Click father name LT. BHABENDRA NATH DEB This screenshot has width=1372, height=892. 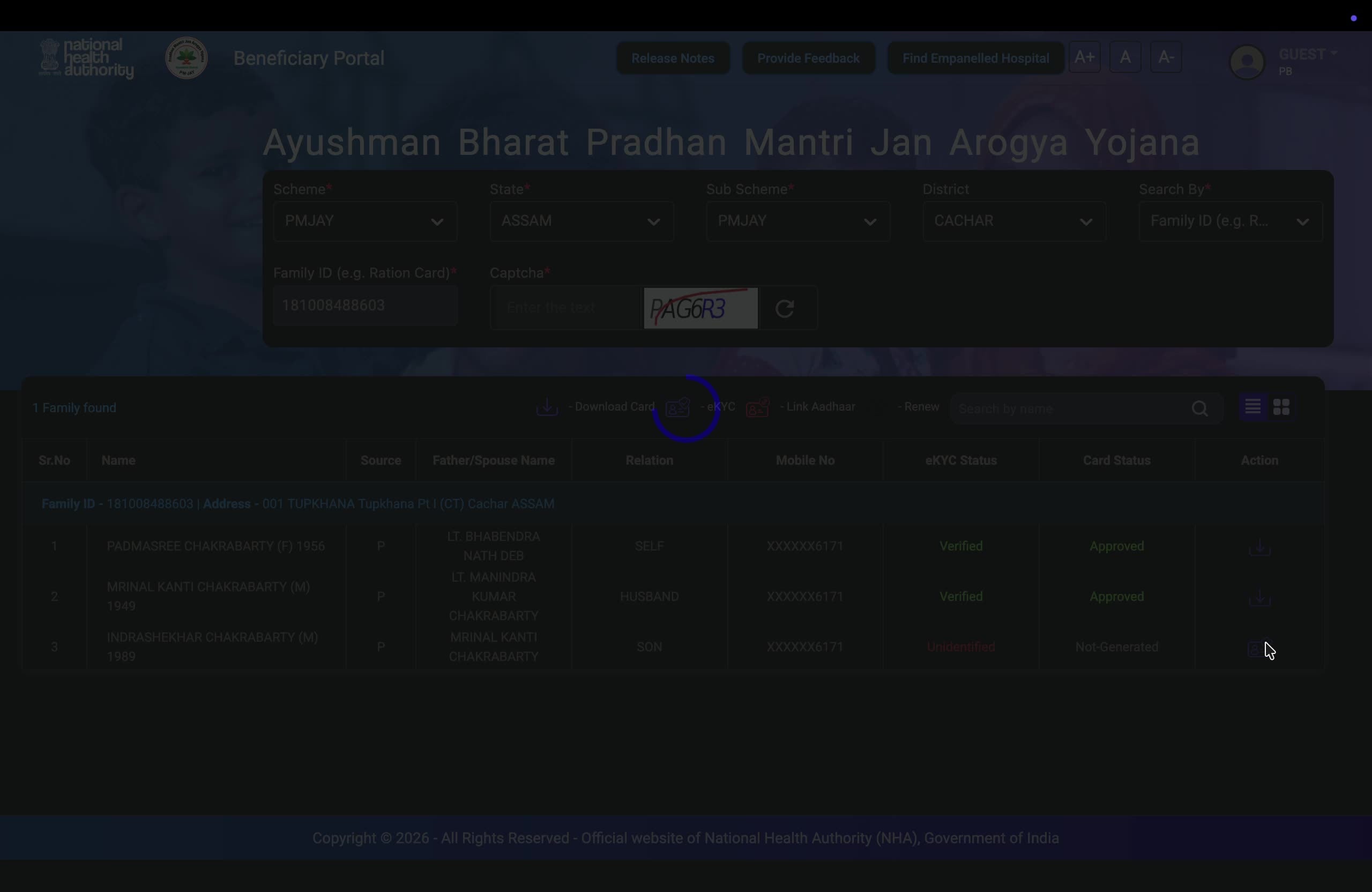click(x=494, y=546)
